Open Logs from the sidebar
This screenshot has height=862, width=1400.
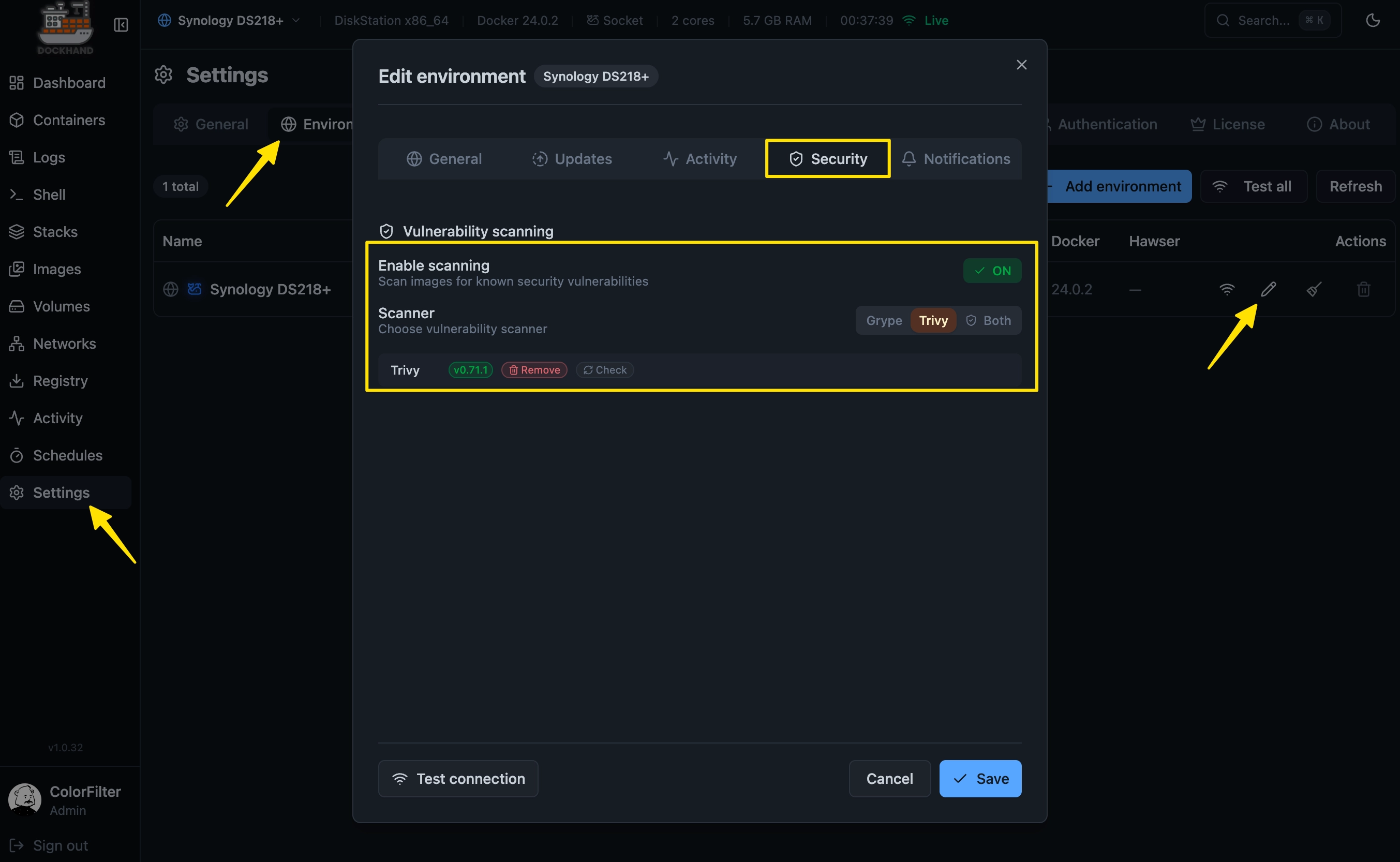(x=66, y=157)
